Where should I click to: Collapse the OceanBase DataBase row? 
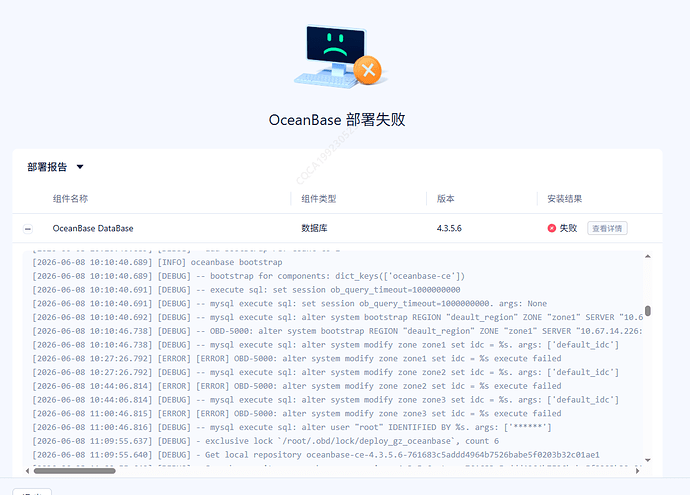pyautogui.click(x=28, y=229)
